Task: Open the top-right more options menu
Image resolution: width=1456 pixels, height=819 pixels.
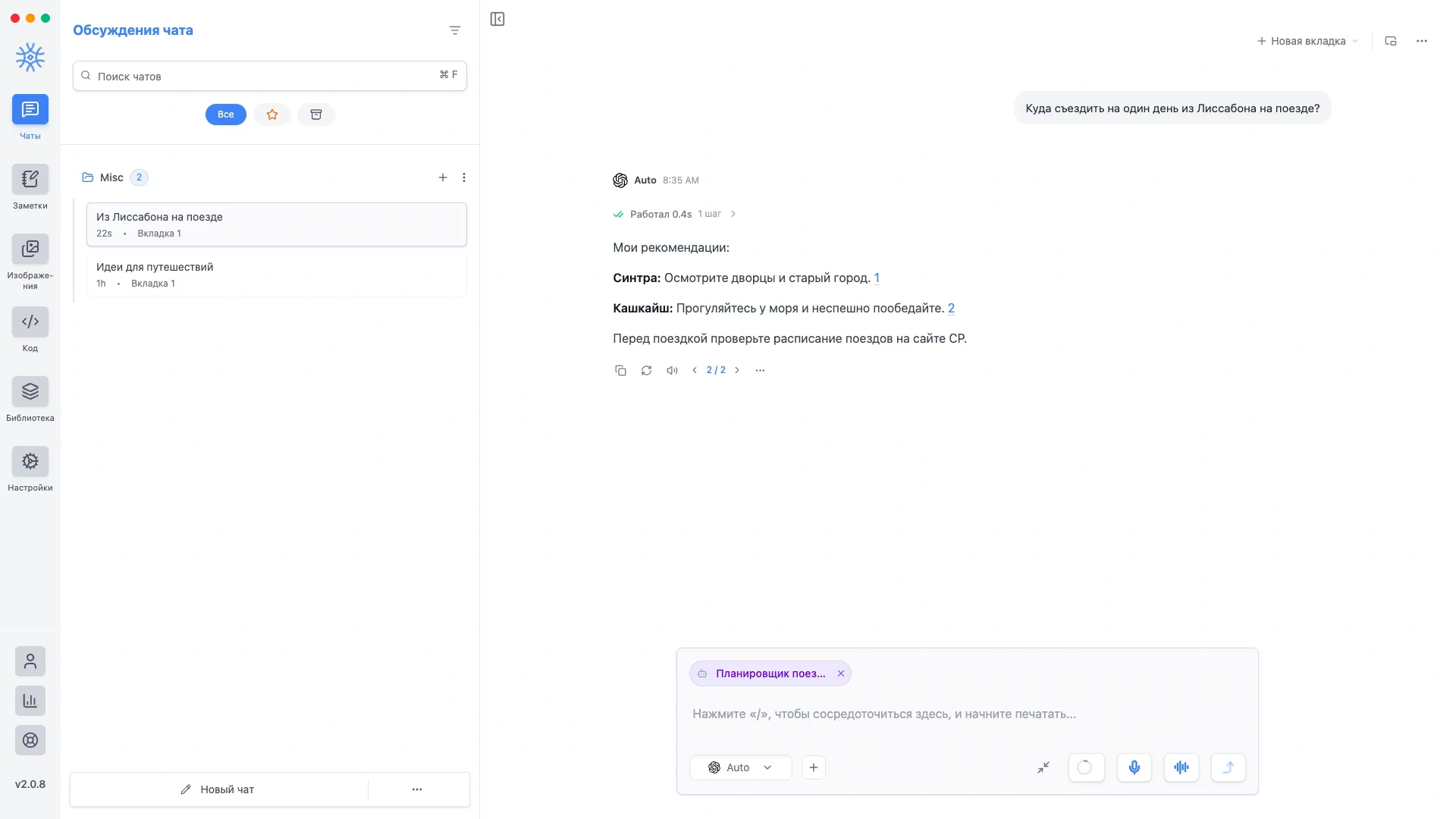Action: click(1422, 41)
